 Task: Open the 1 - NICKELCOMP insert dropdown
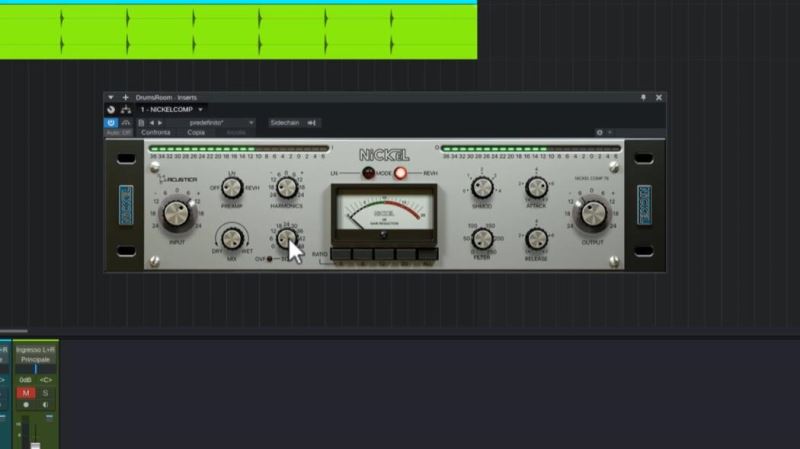pos(171,110)
